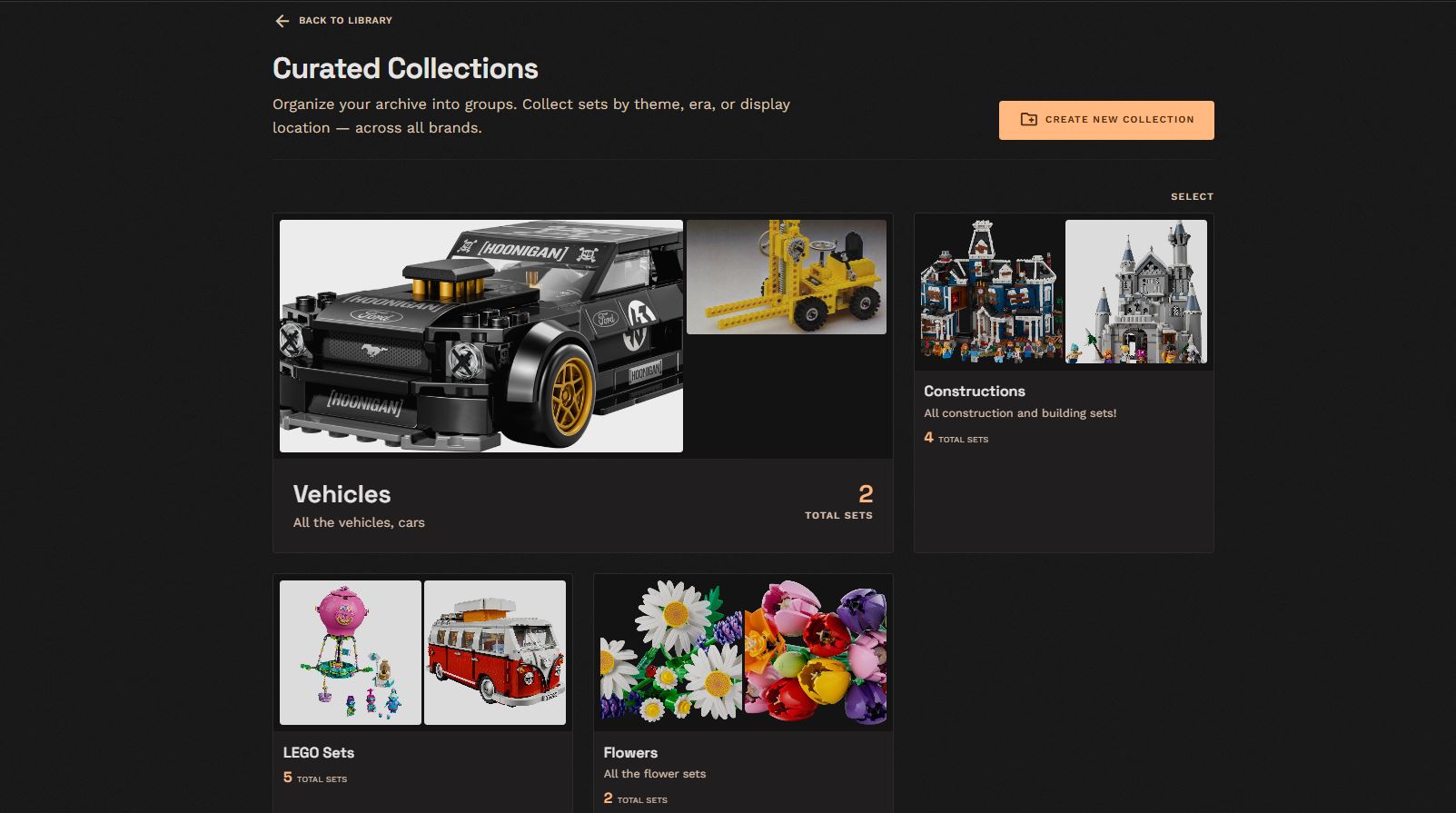Viewport: 1456px width, 813px height.
Task: Open the red VW camper van thumbnail
Action: click(x=495, y=653)
